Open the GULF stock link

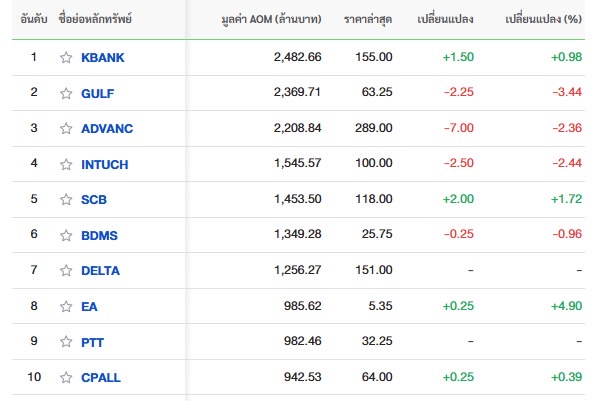point(98,93)
